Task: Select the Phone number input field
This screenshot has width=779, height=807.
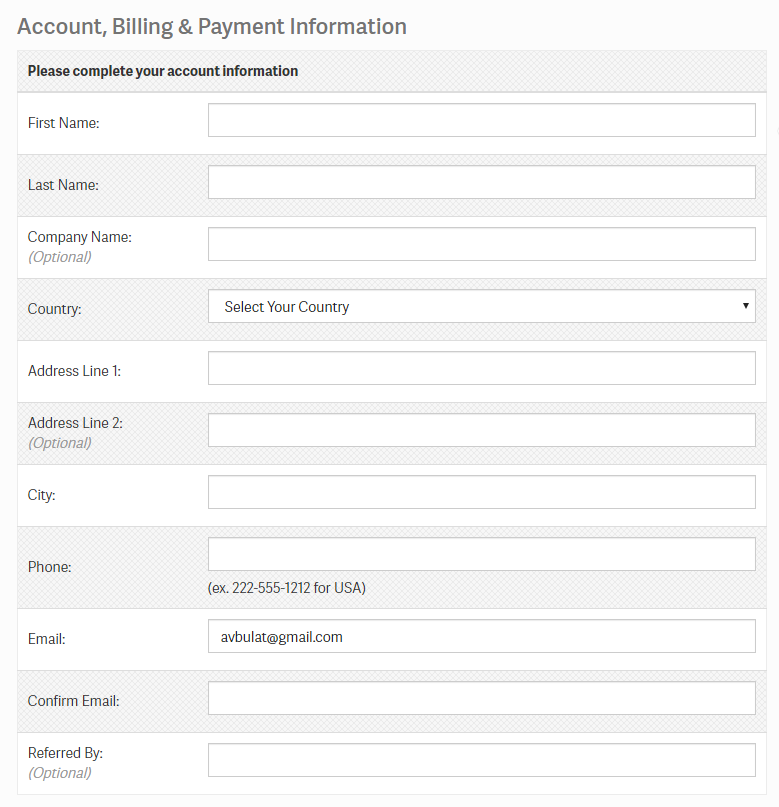Action: tap(481, 554)
